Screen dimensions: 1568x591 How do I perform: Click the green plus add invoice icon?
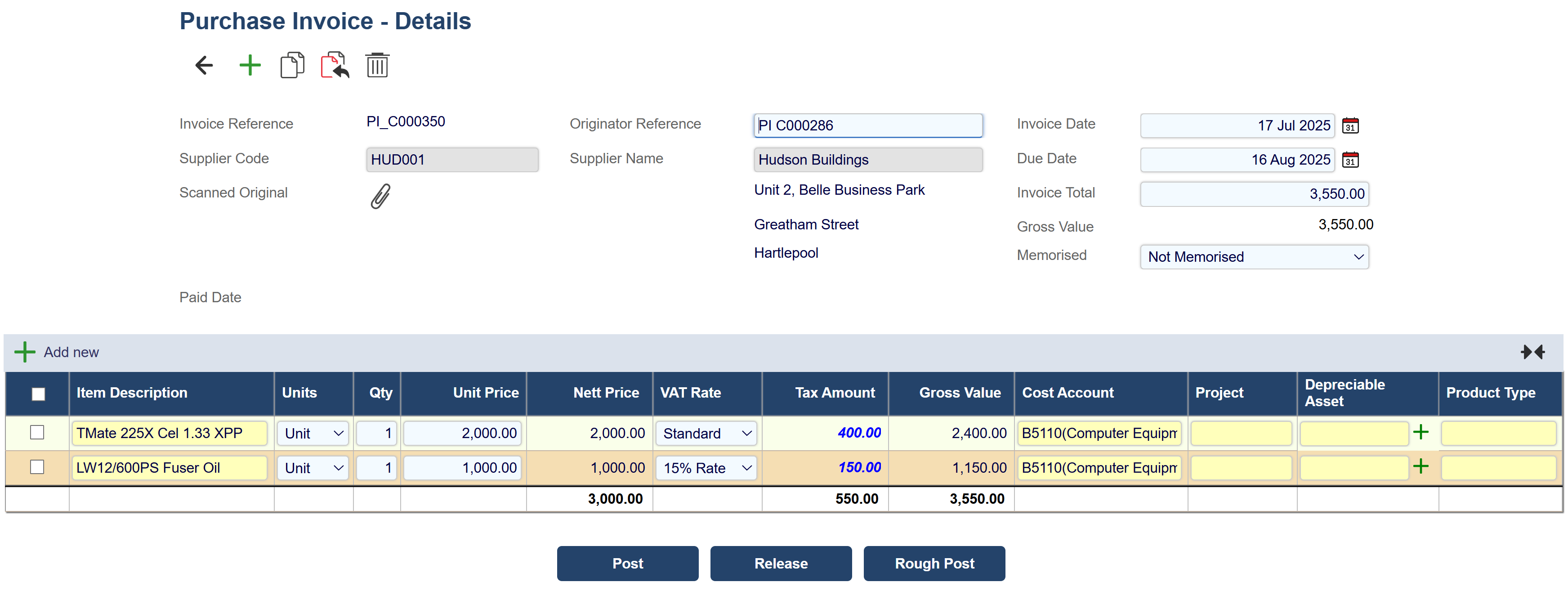click(x=250, y=65)
